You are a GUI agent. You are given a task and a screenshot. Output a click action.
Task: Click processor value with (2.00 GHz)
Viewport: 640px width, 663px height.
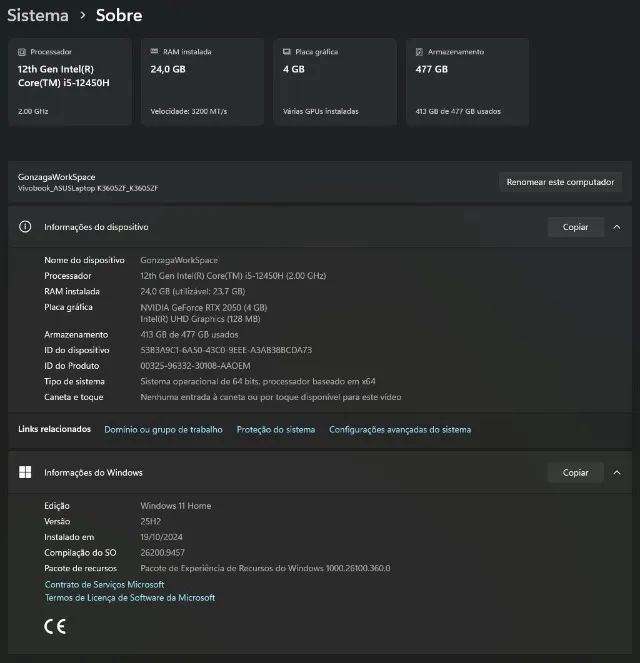pyautogui.click(x=233, y=276)
